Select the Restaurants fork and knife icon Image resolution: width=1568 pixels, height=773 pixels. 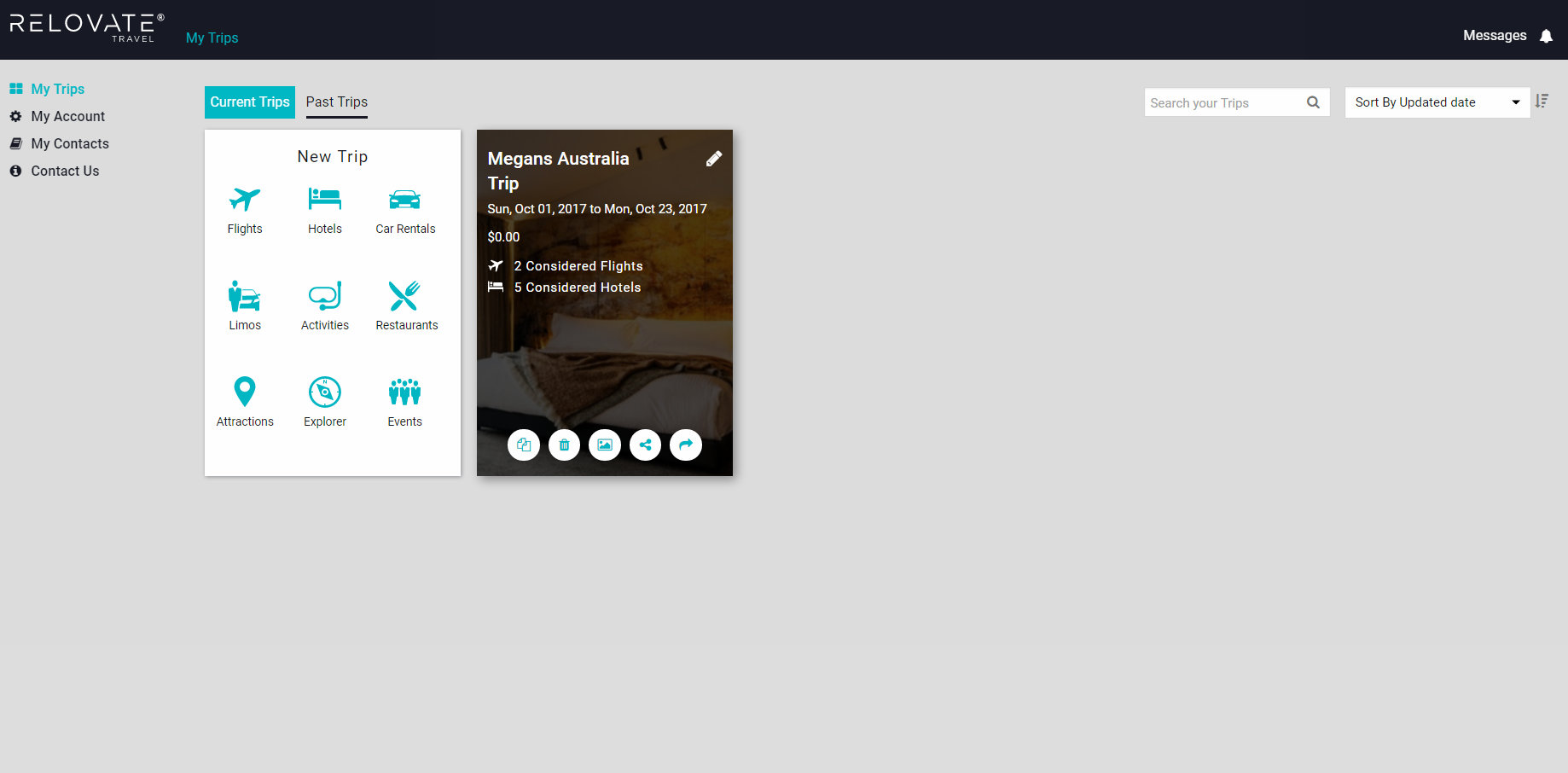tap(404, 296)
